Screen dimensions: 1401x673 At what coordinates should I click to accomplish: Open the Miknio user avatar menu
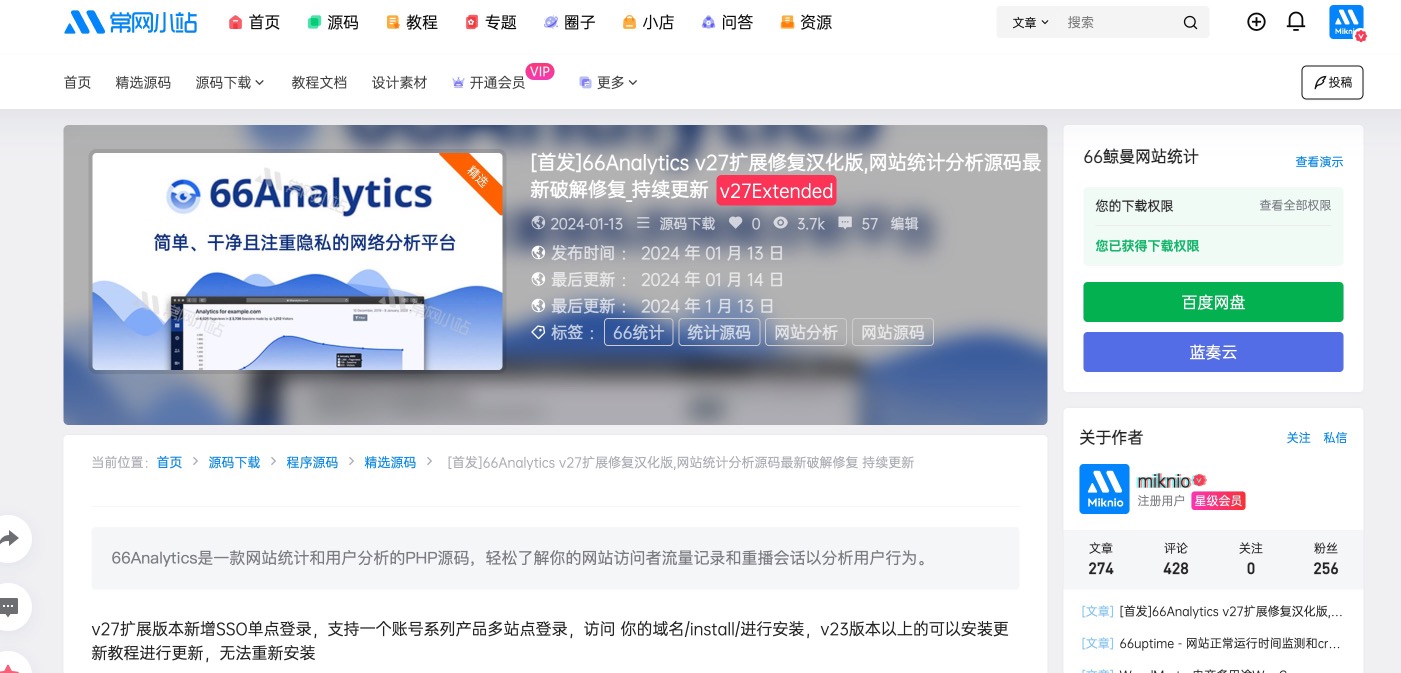click(1346, 22)
